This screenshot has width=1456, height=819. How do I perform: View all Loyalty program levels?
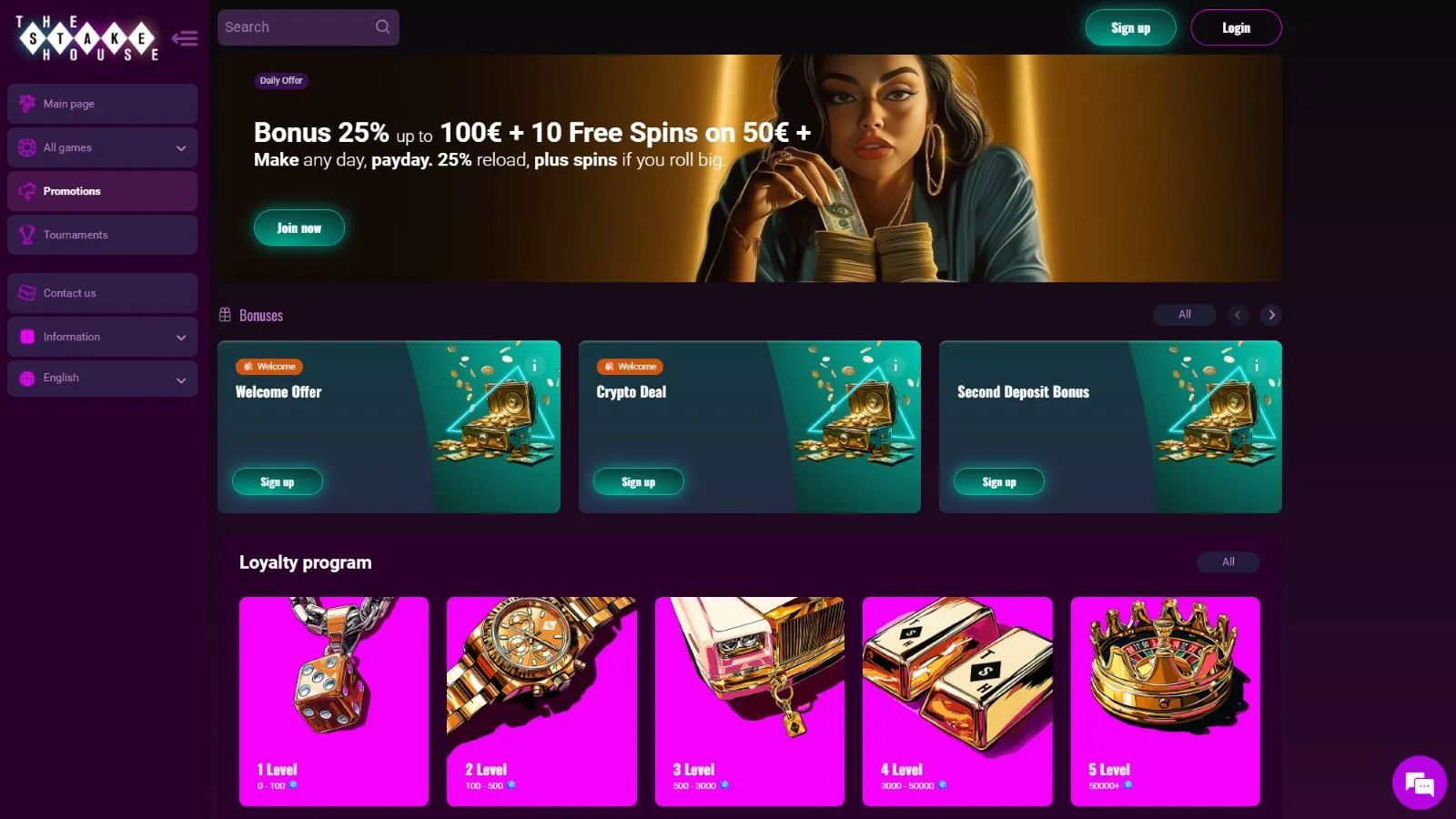tap(1228, 561)
